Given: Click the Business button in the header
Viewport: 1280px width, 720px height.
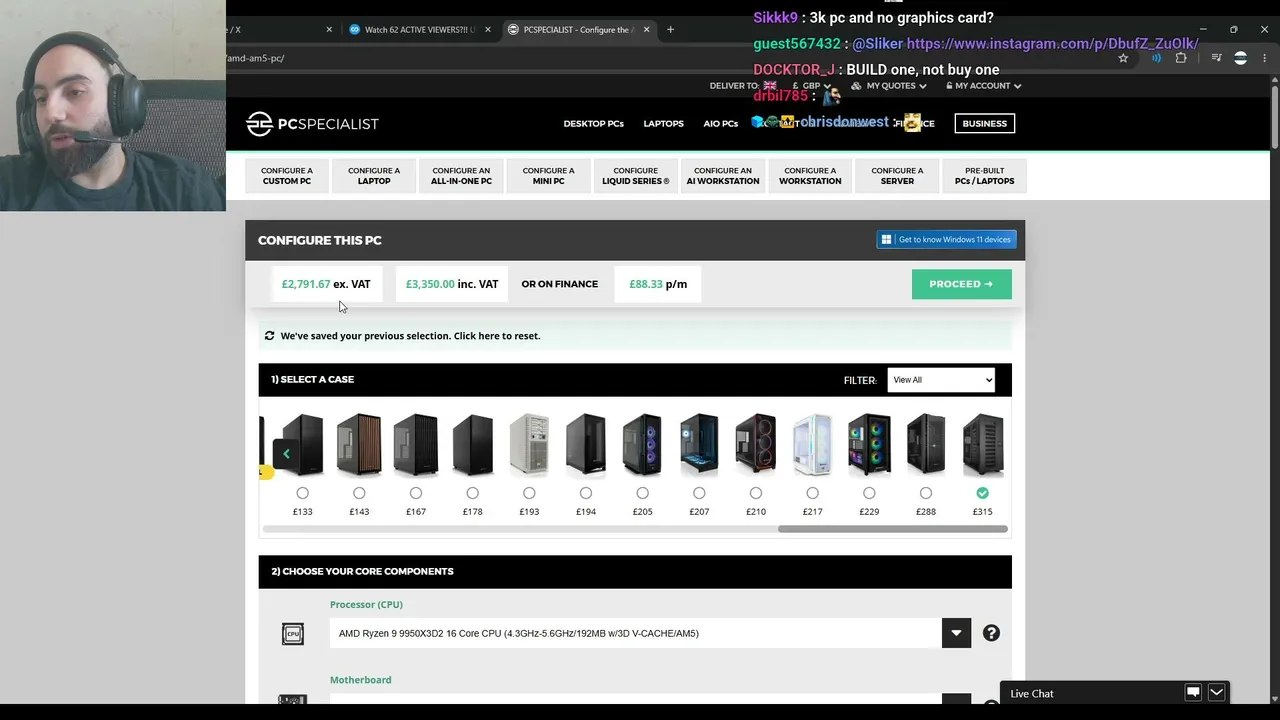Looking at the screenshot, I should point(984,124).
